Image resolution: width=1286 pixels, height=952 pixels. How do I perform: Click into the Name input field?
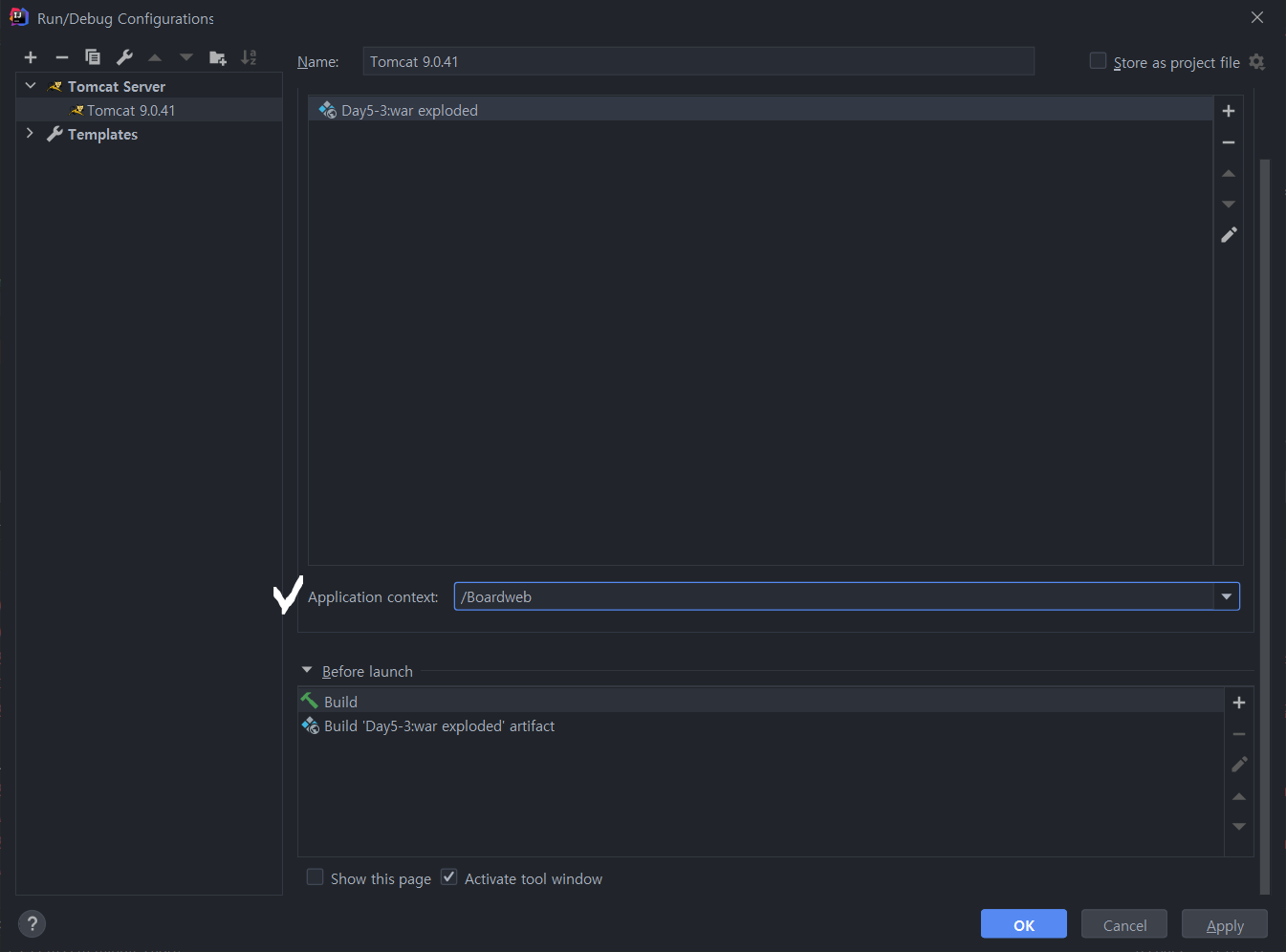[x=699, y=61]
